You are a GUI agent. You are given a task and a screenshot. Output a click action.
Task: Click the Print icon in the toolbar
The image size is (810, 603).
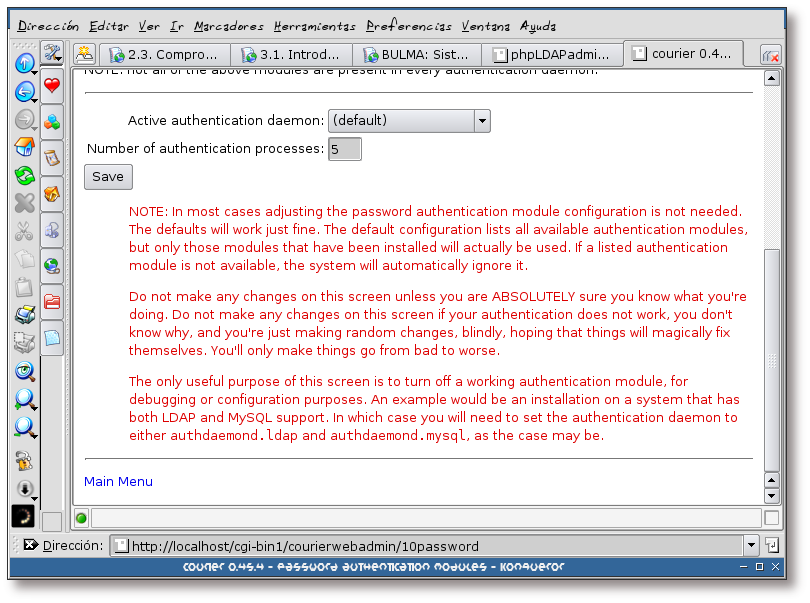pyautogui.click(x=24, y=315)
